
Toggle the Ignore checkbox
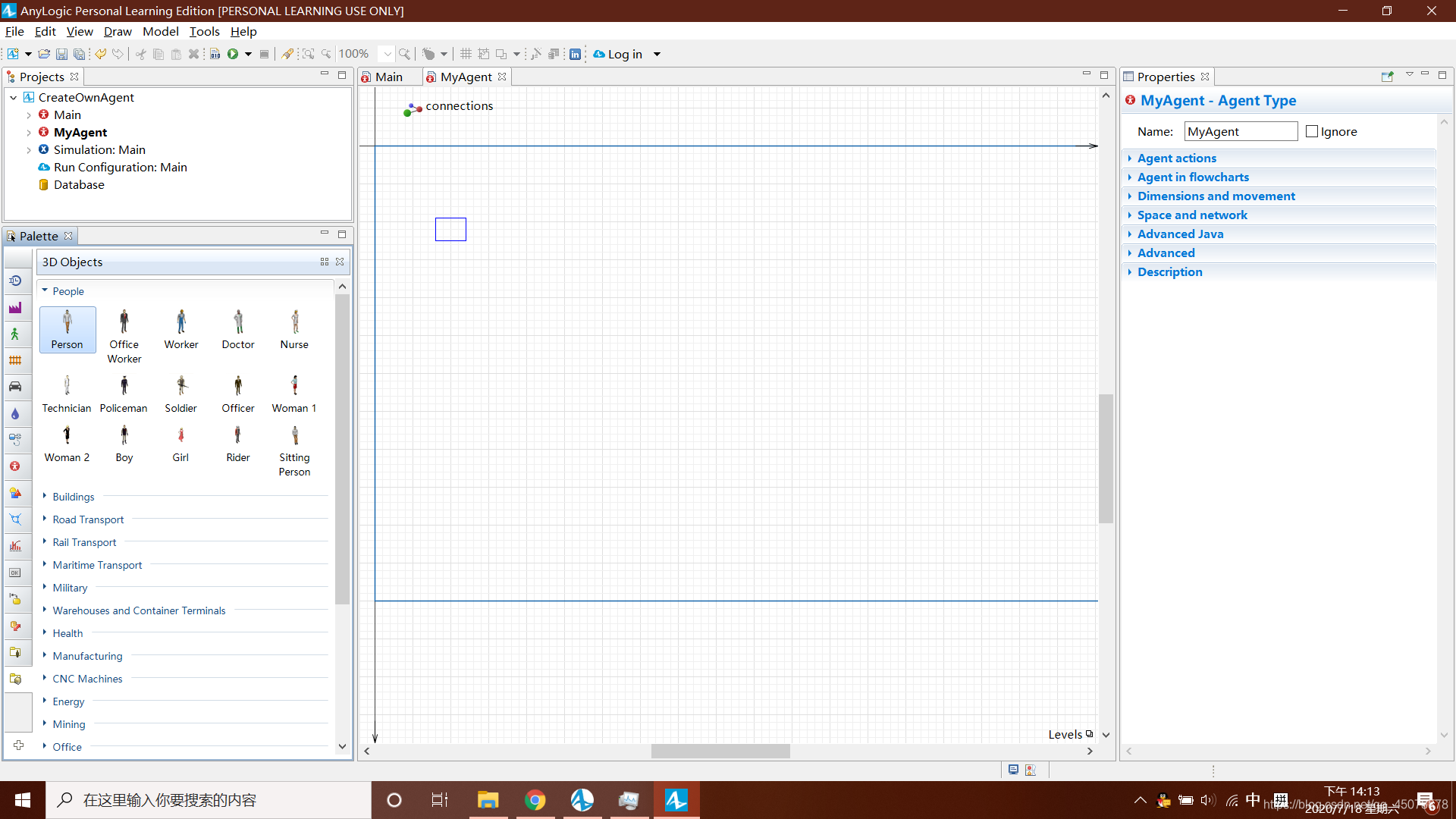[x=1312, y=131]
